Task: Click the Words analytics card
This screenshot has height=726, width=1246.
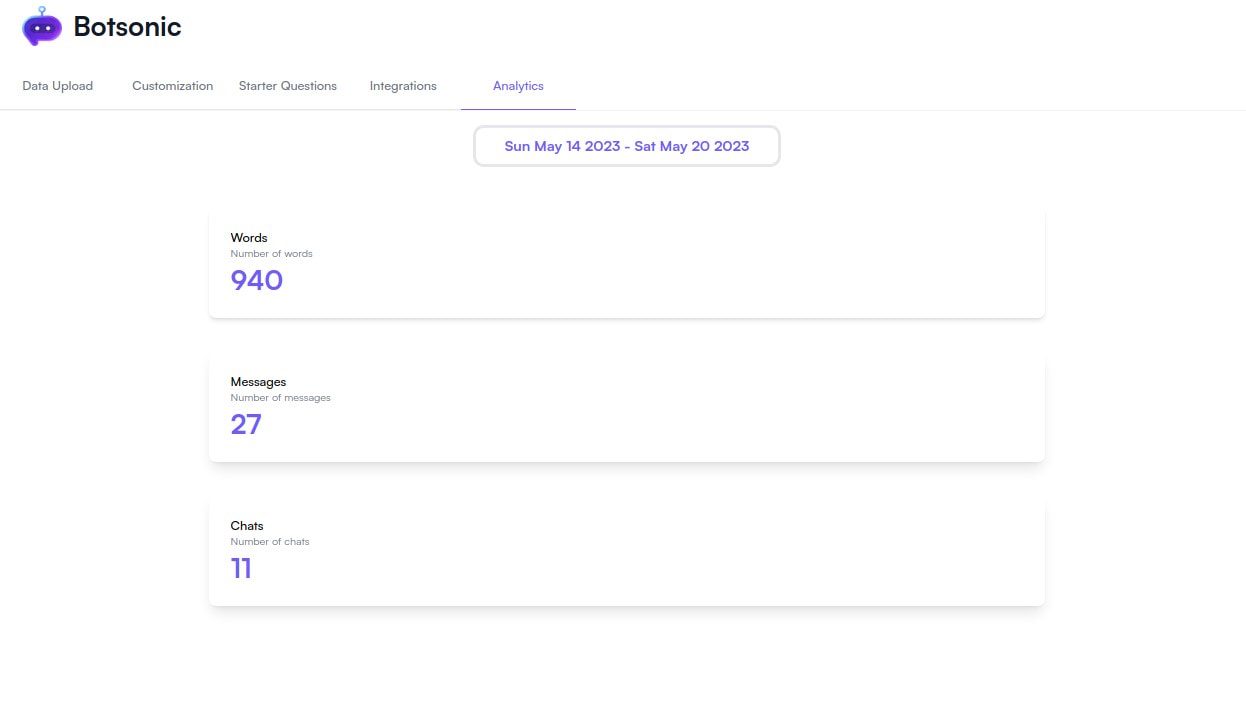Action: 626,262
